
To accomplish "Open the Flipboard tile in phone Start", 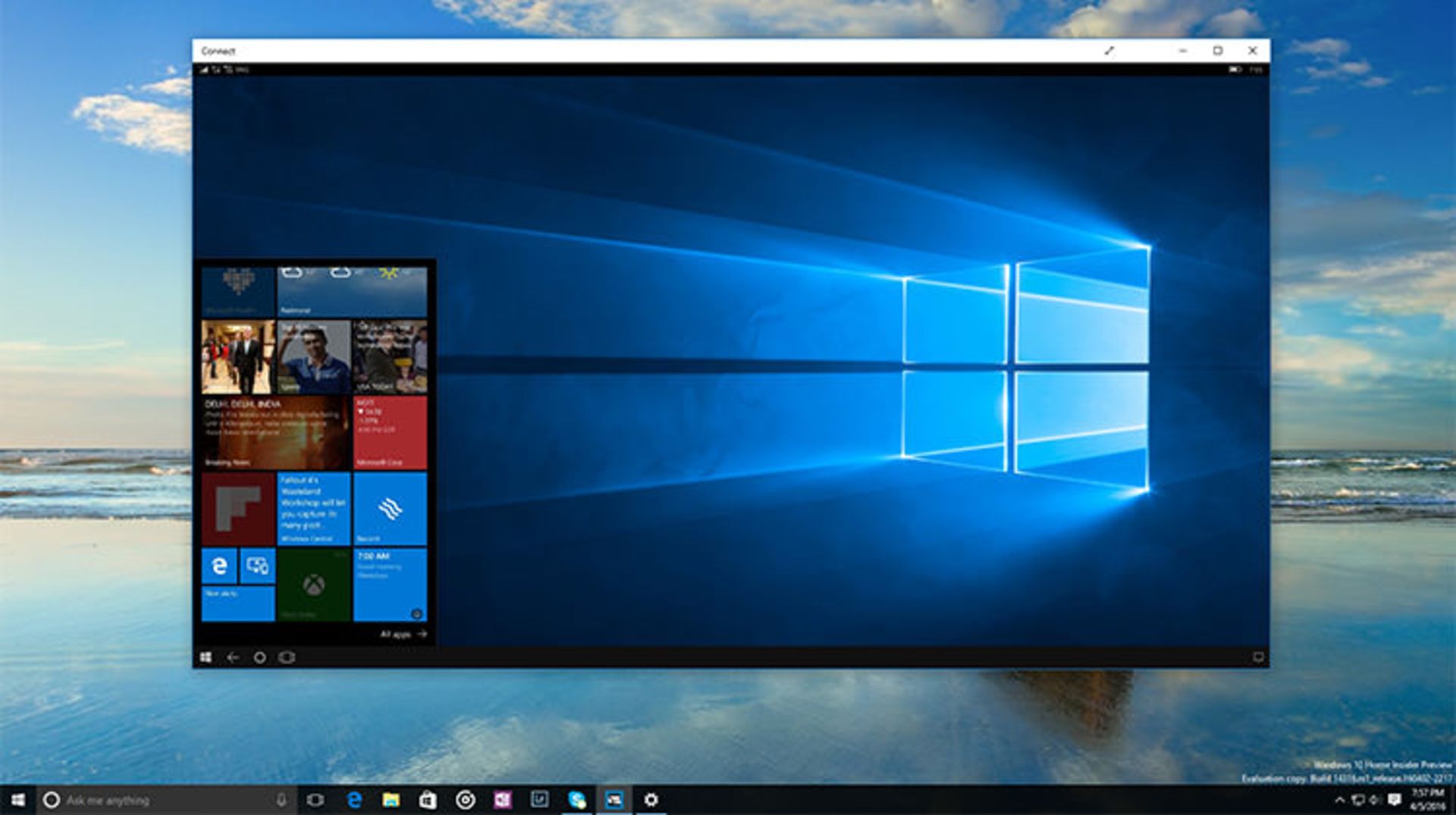I will click(238, 509).
